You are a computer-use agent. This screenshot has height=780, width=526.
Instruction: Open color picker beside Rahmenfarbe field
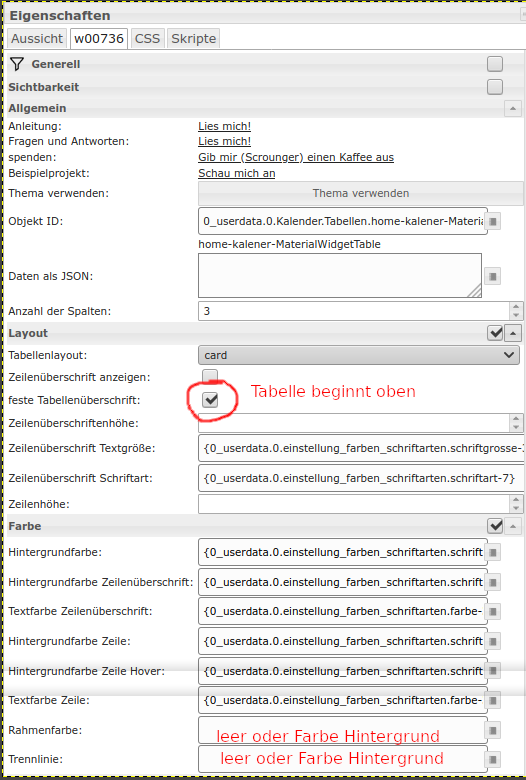pos(493,730)
